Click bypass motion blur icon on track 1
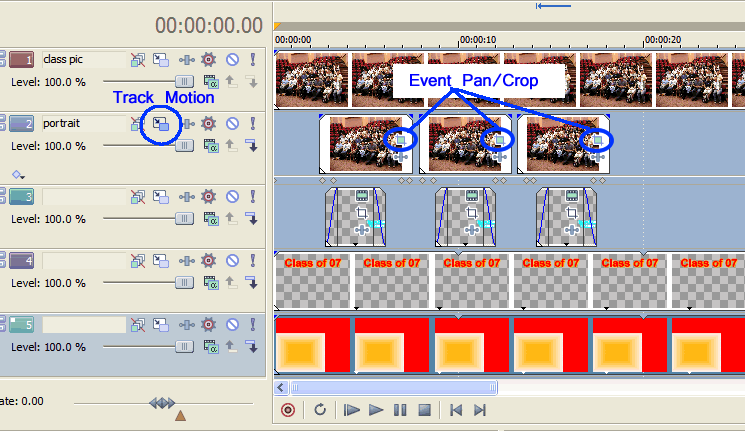This screenshot has height=431, width=745. 138,60
